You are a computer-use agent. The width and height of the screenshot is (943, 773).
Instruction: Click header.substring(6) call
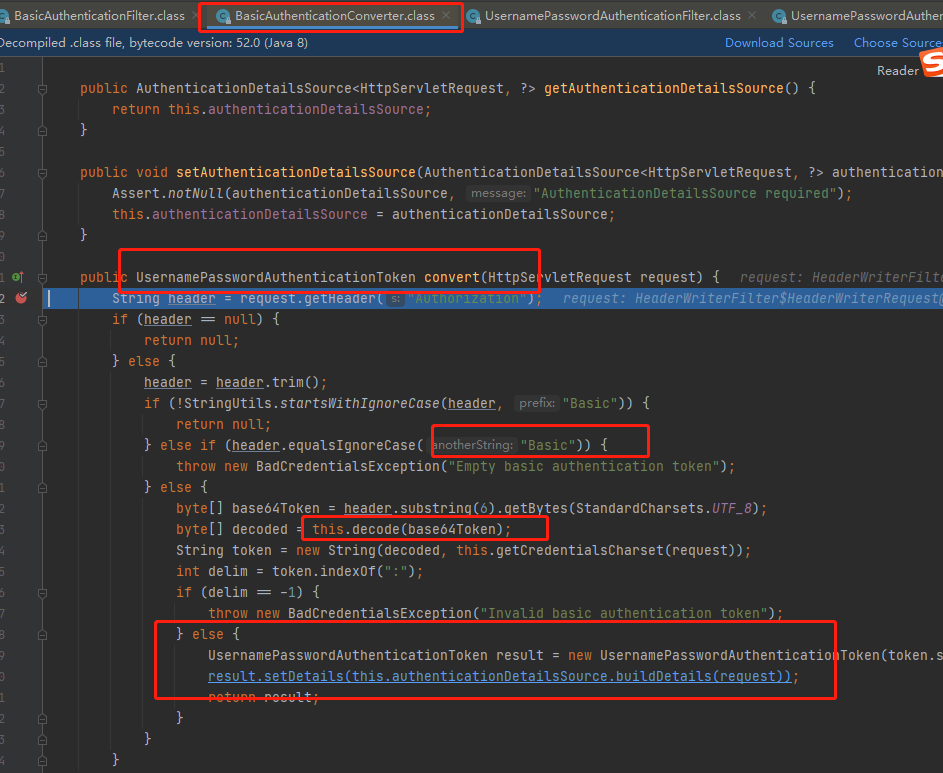click(x=419, y=508)
